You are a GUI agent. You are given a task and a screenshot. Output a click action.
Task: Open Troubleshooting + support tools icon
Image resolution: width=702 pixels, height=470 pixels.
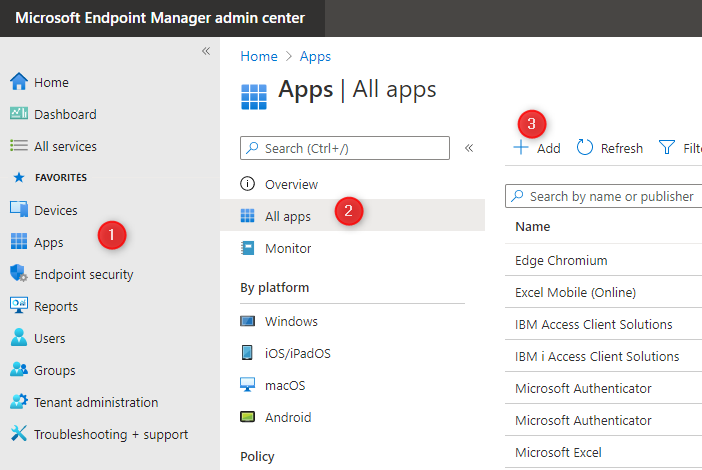click(18, 434)
